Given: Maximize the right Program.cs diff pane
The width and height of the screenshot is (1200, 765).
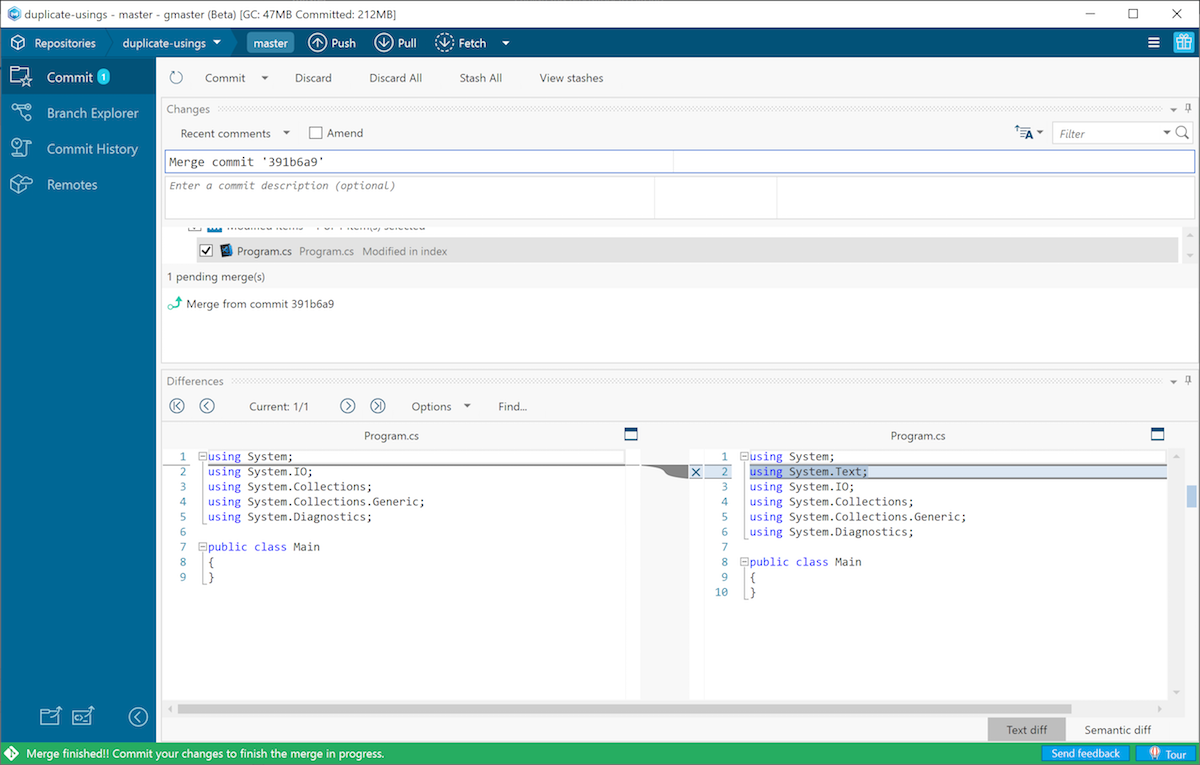Looking at the screenshot, I should [1158, 434].
